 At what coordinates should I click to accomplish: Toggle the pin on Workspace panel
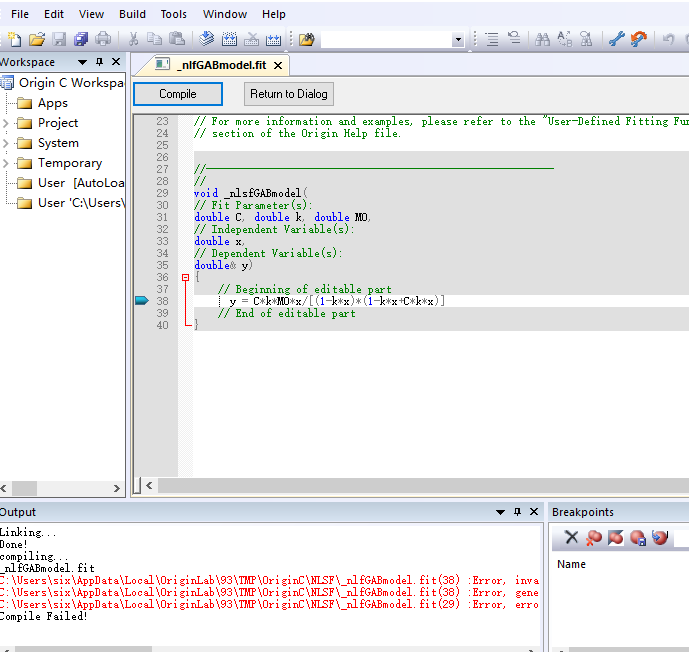pos(99,62)
